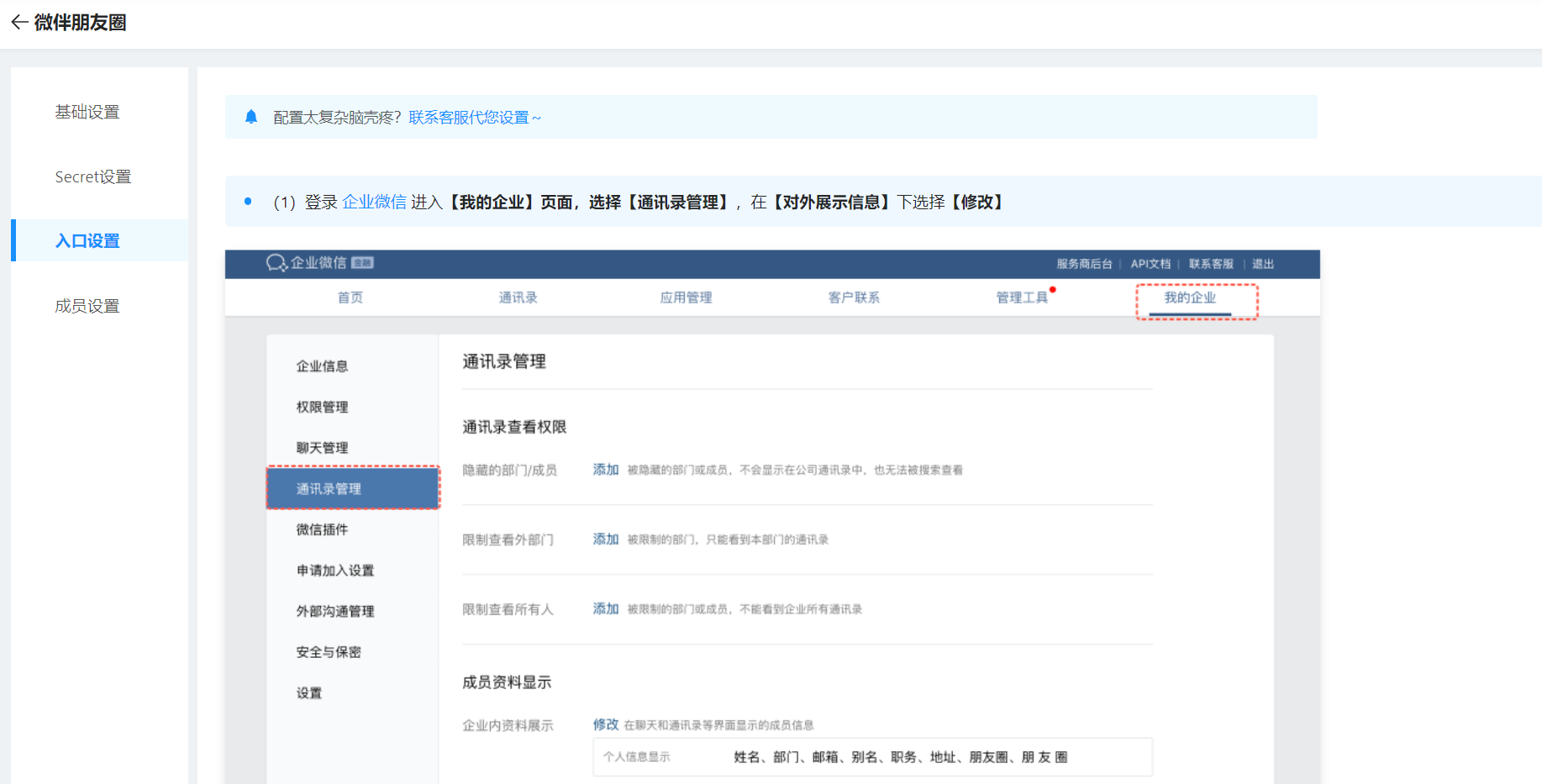Click the bell notification icon in the banner
Viewport: 1542px width, 784px height.
pos(251,117)
